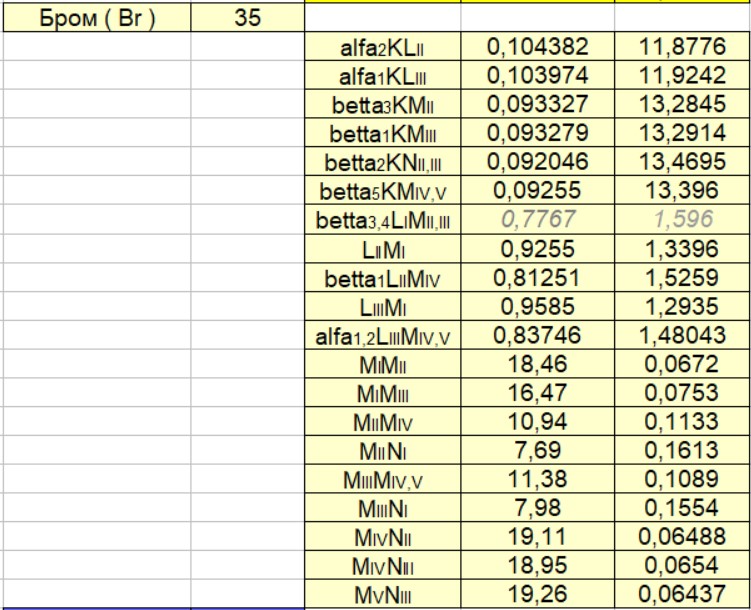Select the 'MIINI' label cell
This screenshot has height=610, width=751.
point(383,450)
